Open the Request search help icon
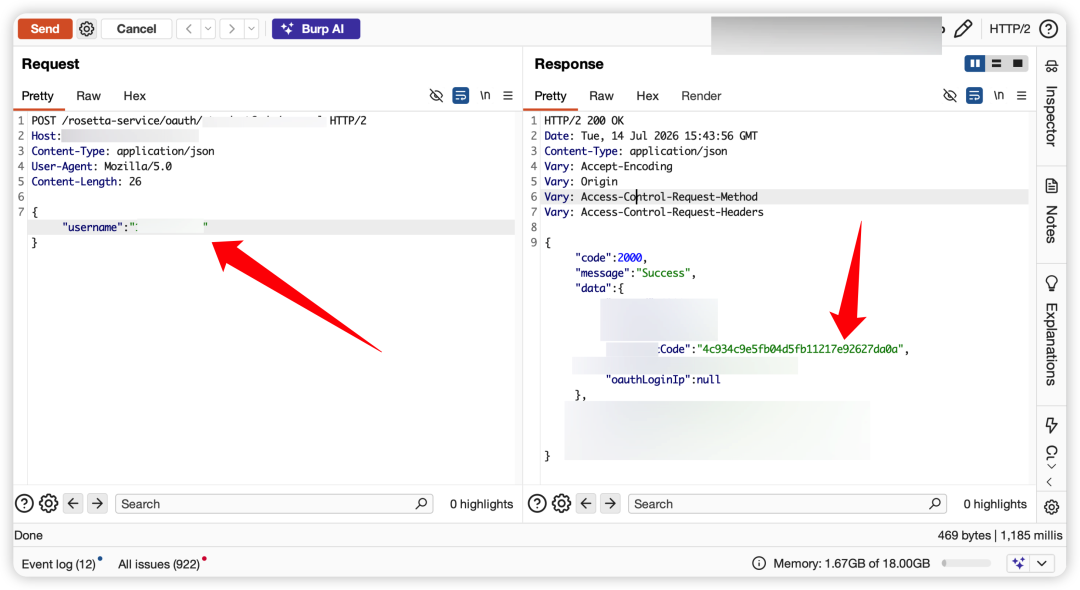 24,504
